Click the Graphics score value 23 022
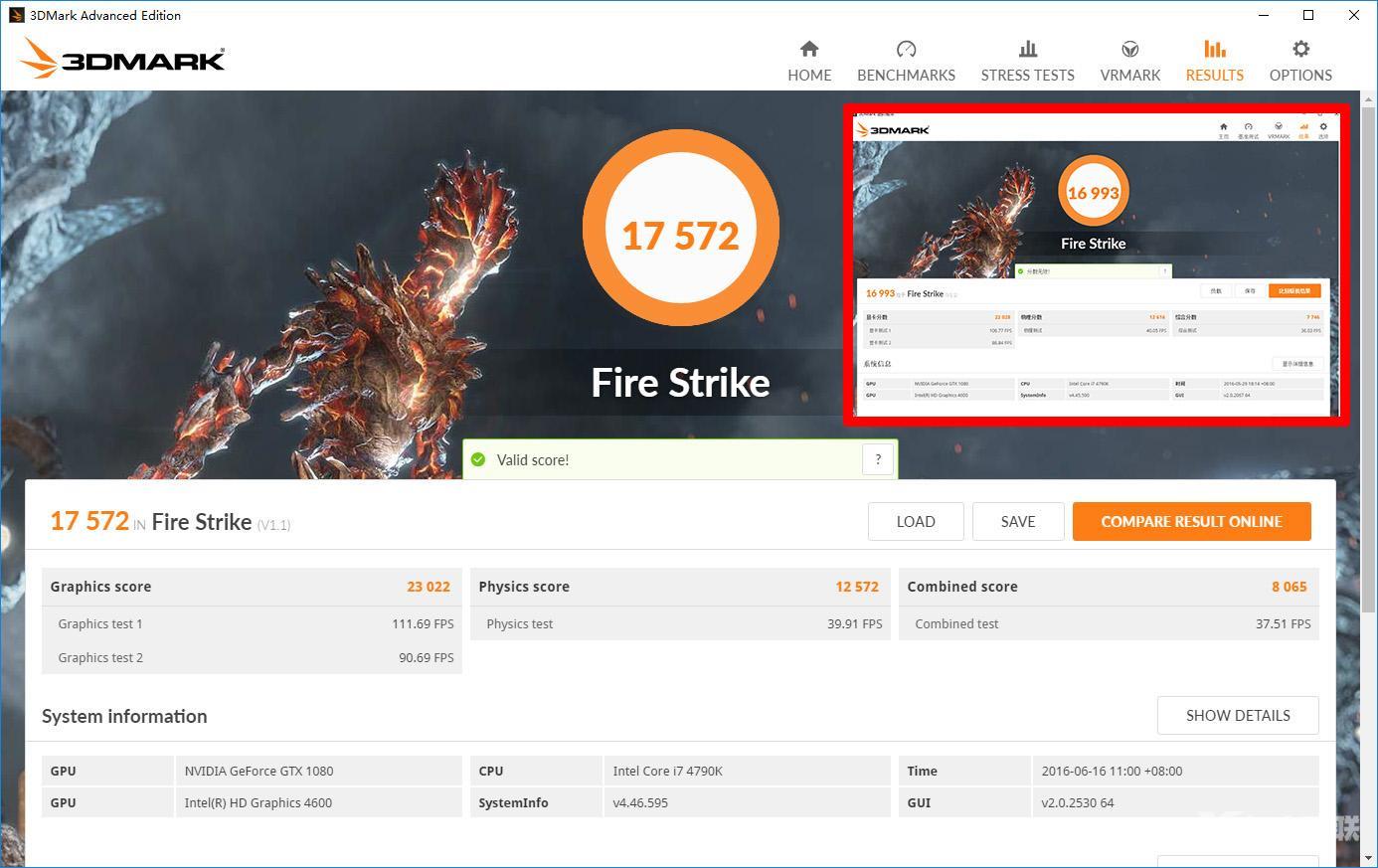The height and width of the screenshot is (868, 1378). [429, 587]
